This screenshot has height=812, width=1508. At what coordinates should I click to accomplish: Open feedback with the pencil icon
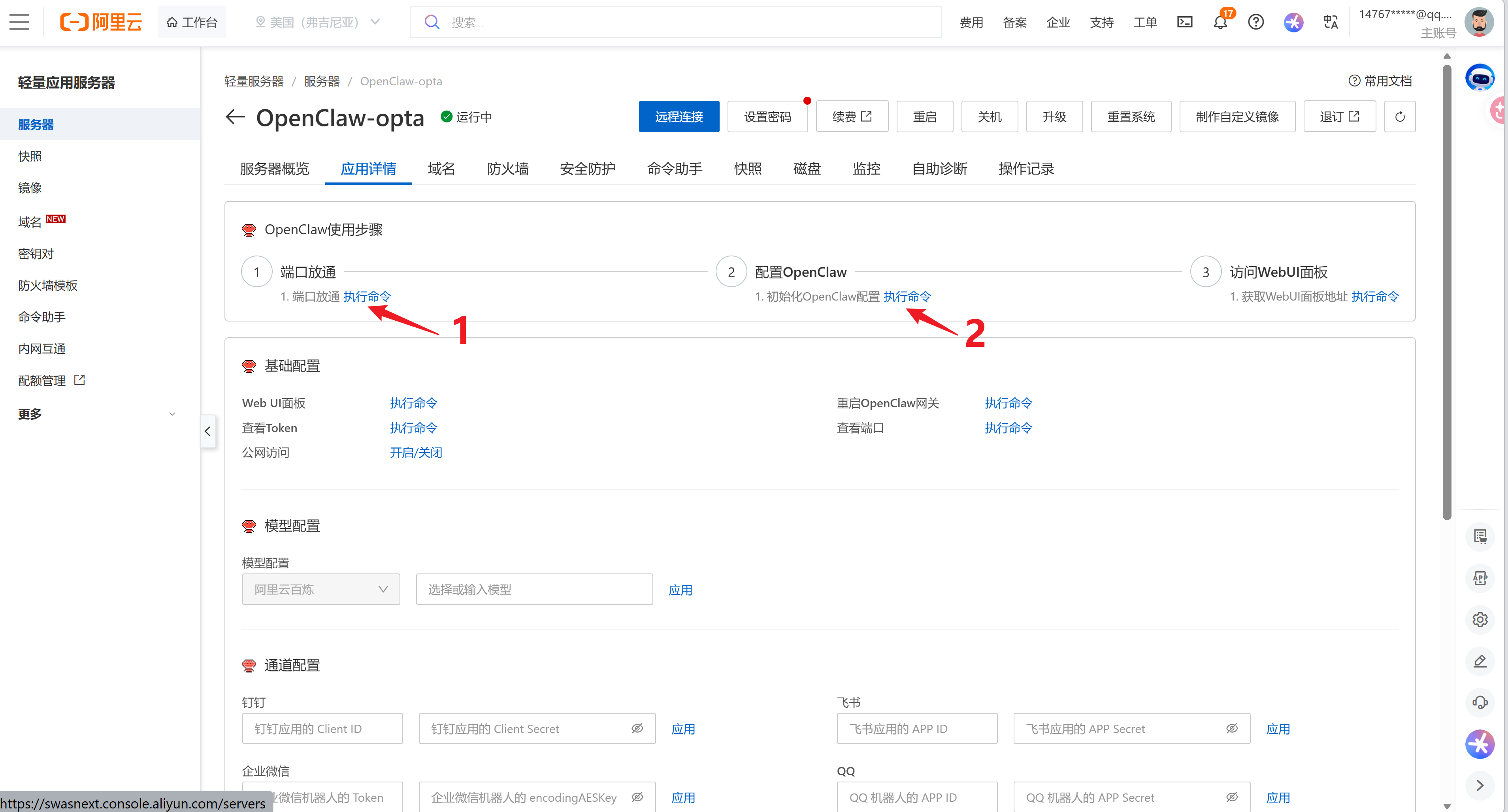click(1480, 661)
